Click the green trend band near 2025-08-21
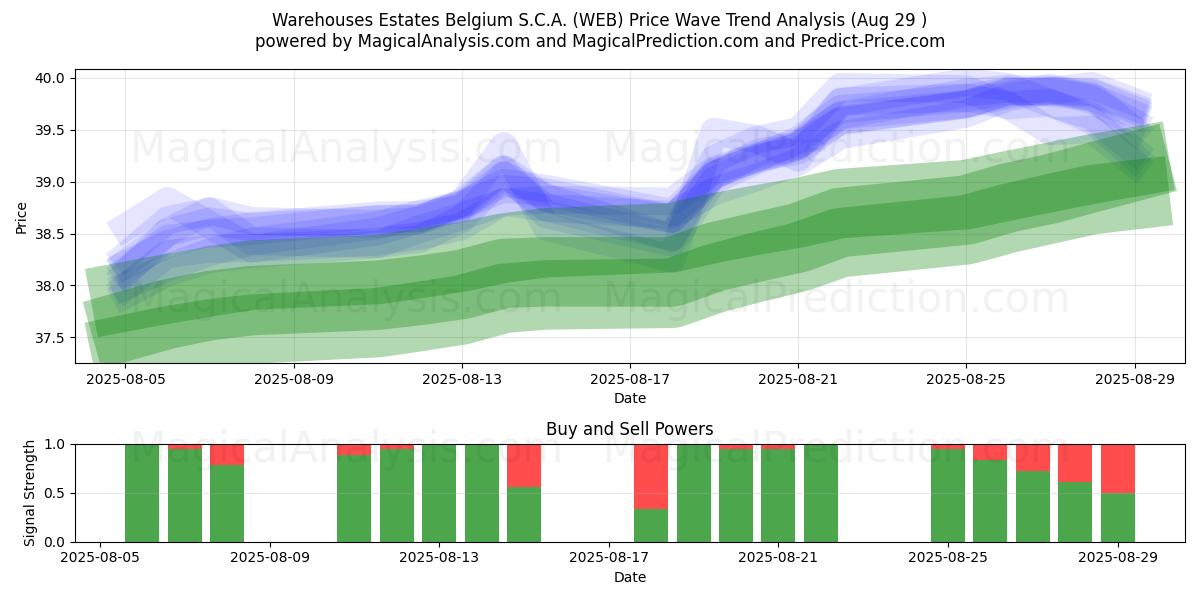Image resolution: width=1200 pixels, height=600 pixels. (x=797, y=235)
